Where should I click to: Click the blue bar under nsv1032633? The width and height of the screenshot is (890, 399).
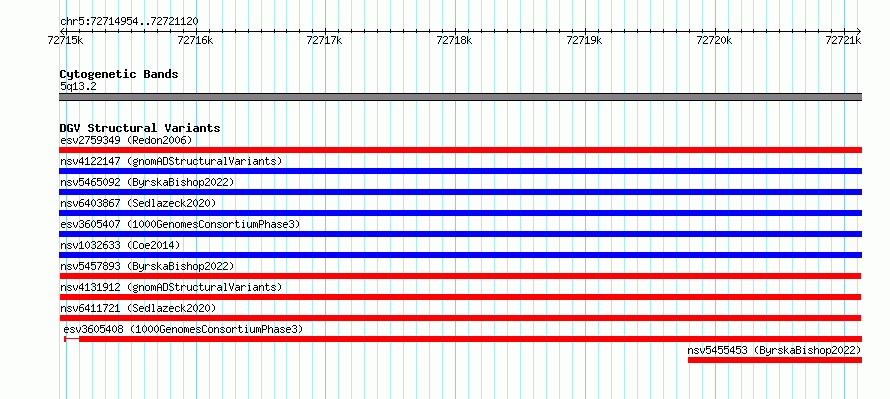pos(460,255)
